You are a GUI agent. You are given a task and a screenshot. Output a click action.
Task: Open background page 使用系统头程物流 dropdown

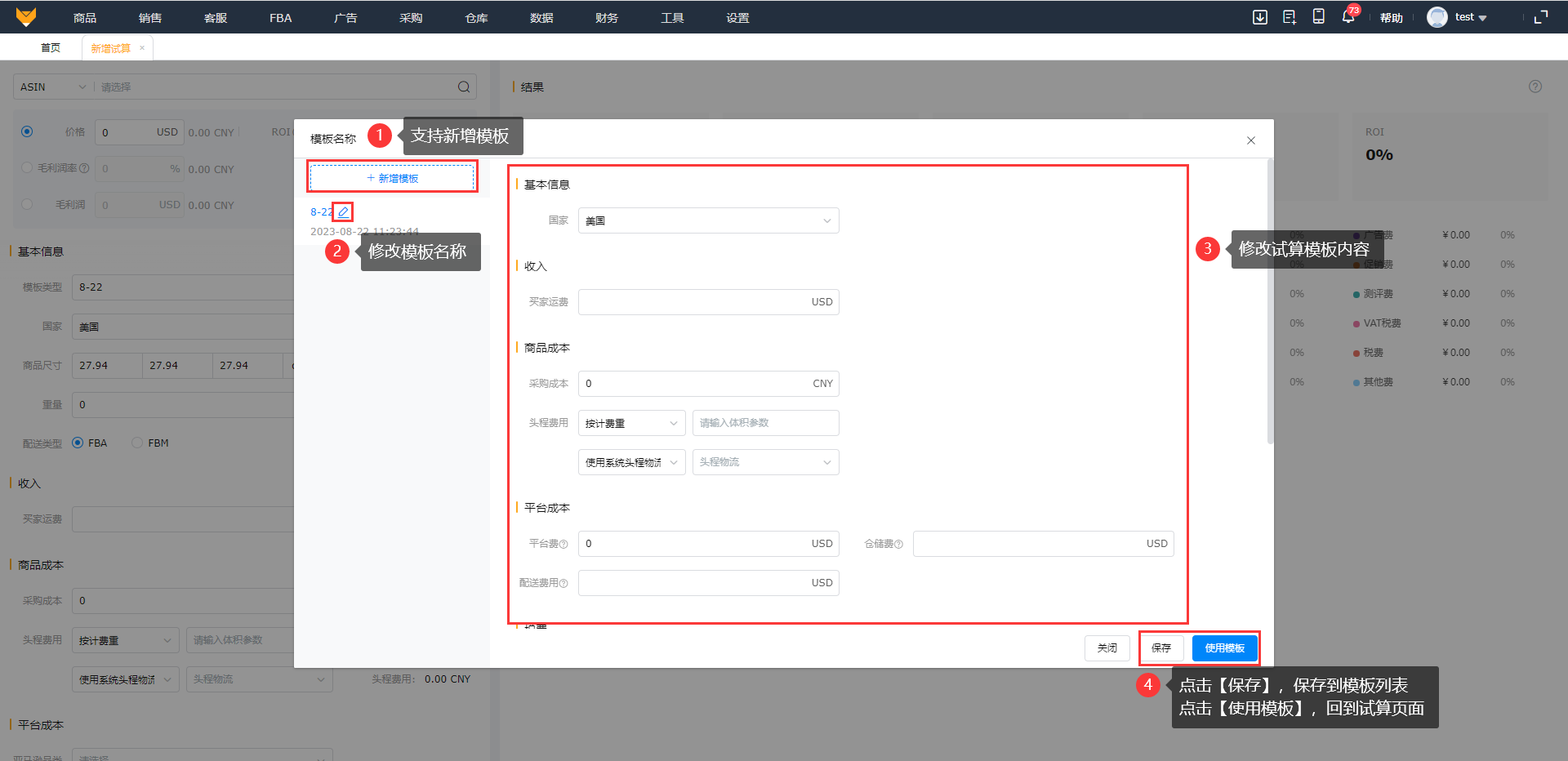coord(126,679)
